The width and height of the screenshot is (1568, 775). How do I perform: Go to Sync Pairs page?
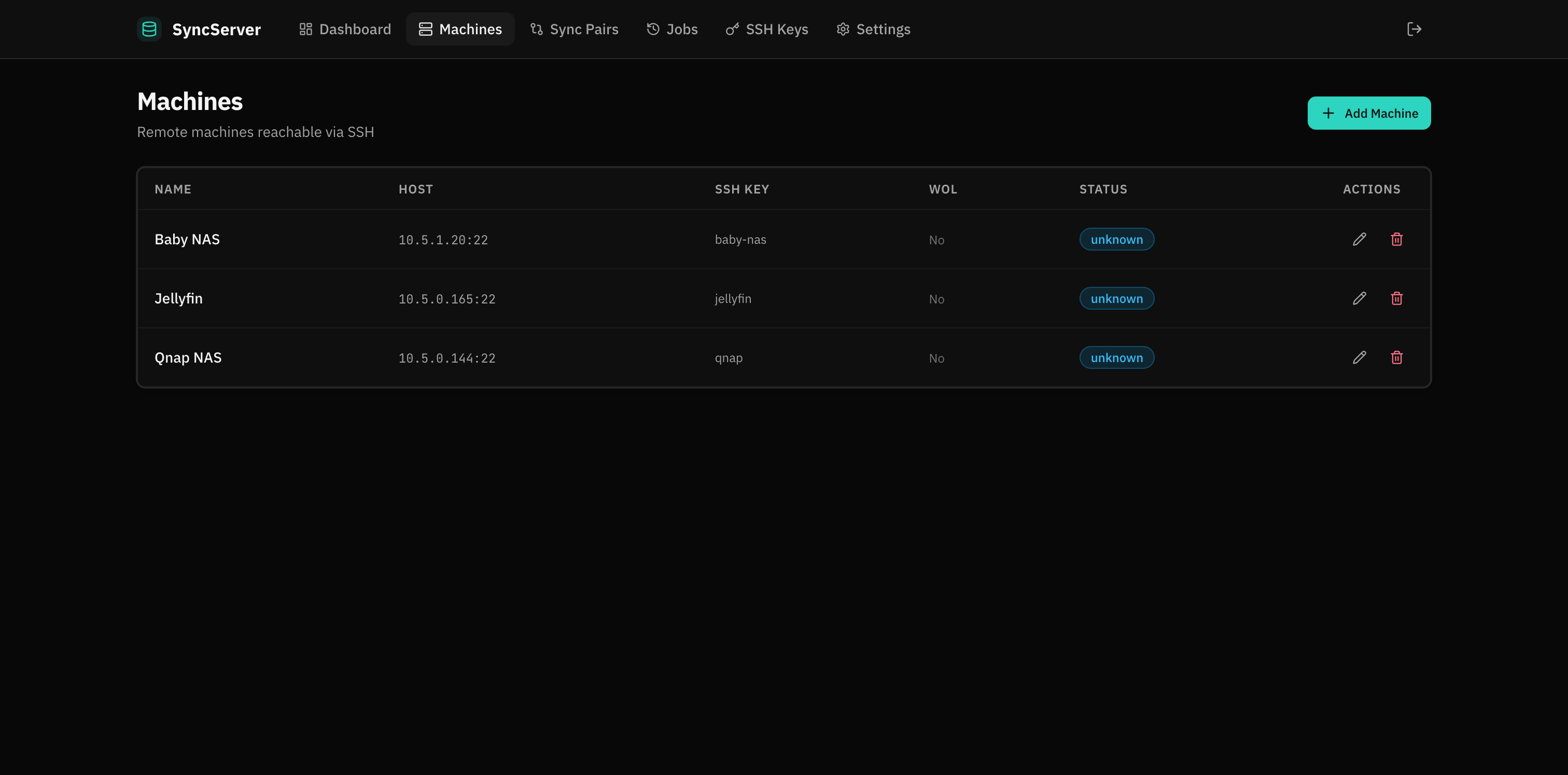point(574,29)
